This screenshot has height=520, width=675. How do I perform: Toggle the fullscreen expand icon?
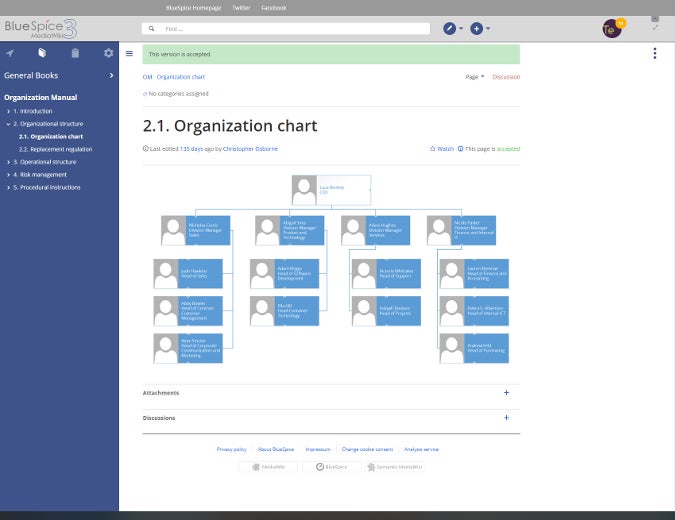(655, 28)
